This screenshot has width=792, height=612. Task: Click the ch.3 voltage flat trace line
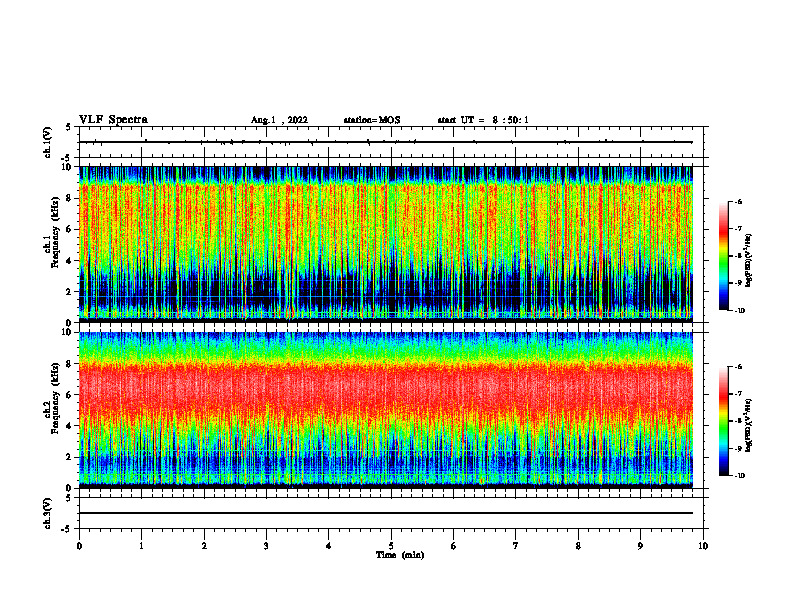pos(386,513)
